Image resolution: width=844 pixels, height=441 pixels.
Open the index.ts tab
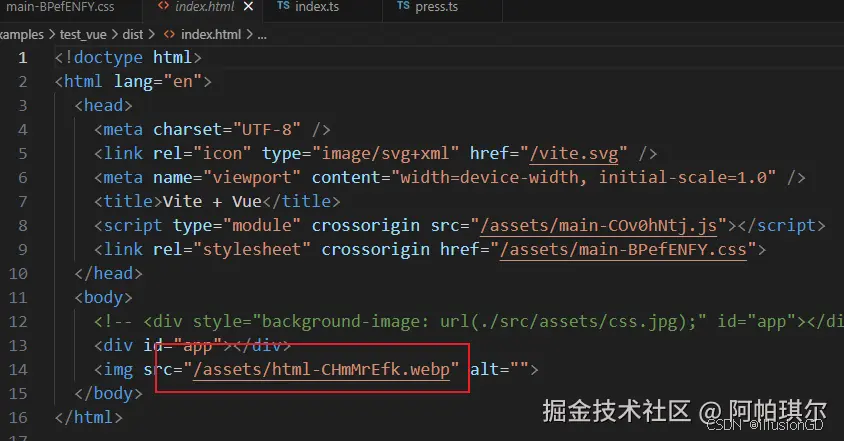[316, 7]
